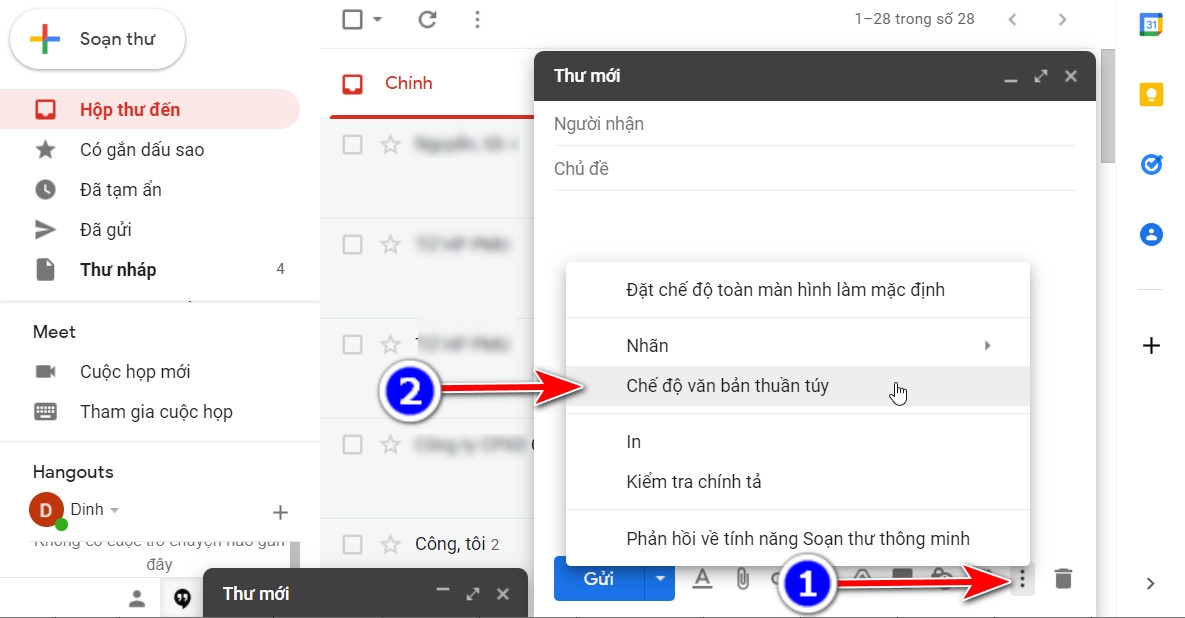The image size is (1185, 618).
Task: Click the video camera icon for new meeting
Action: 45,372
